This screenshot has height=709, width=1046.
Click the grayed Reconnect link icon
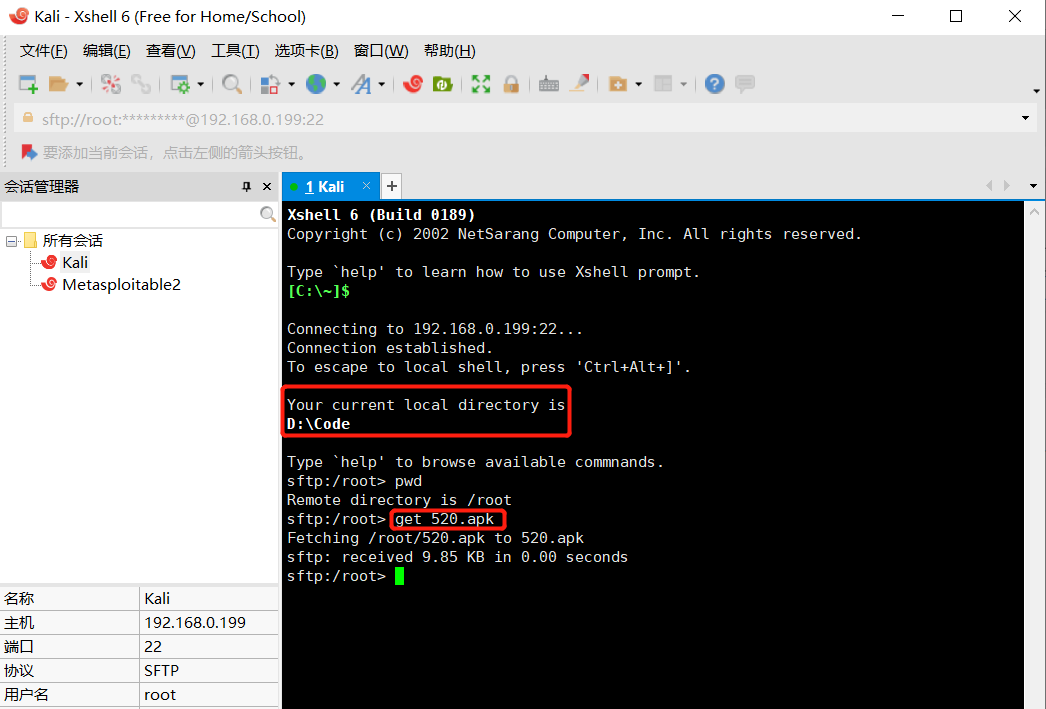coord(141,84)
